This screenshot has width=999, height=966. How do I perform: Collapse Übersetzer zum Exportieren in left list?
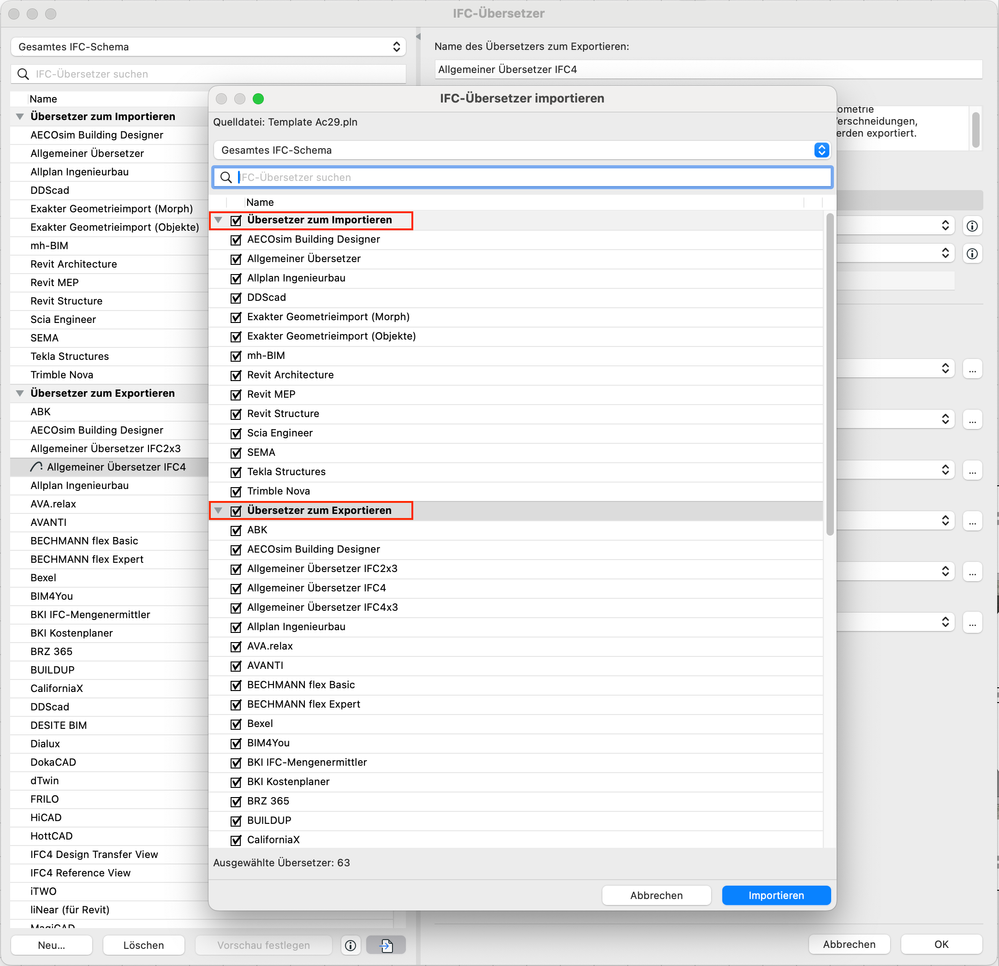20,393
